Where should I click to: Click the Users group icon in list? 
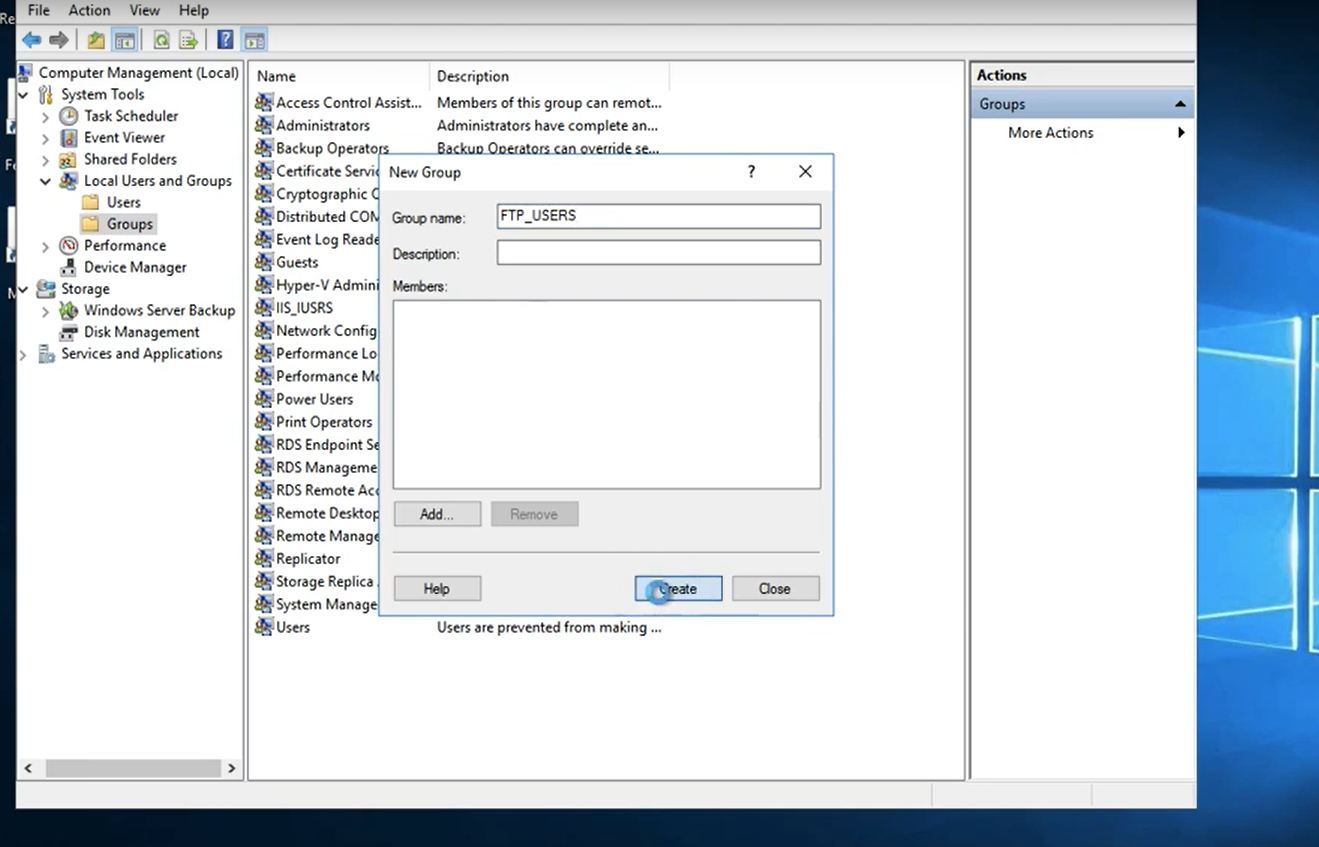[264, 627]
